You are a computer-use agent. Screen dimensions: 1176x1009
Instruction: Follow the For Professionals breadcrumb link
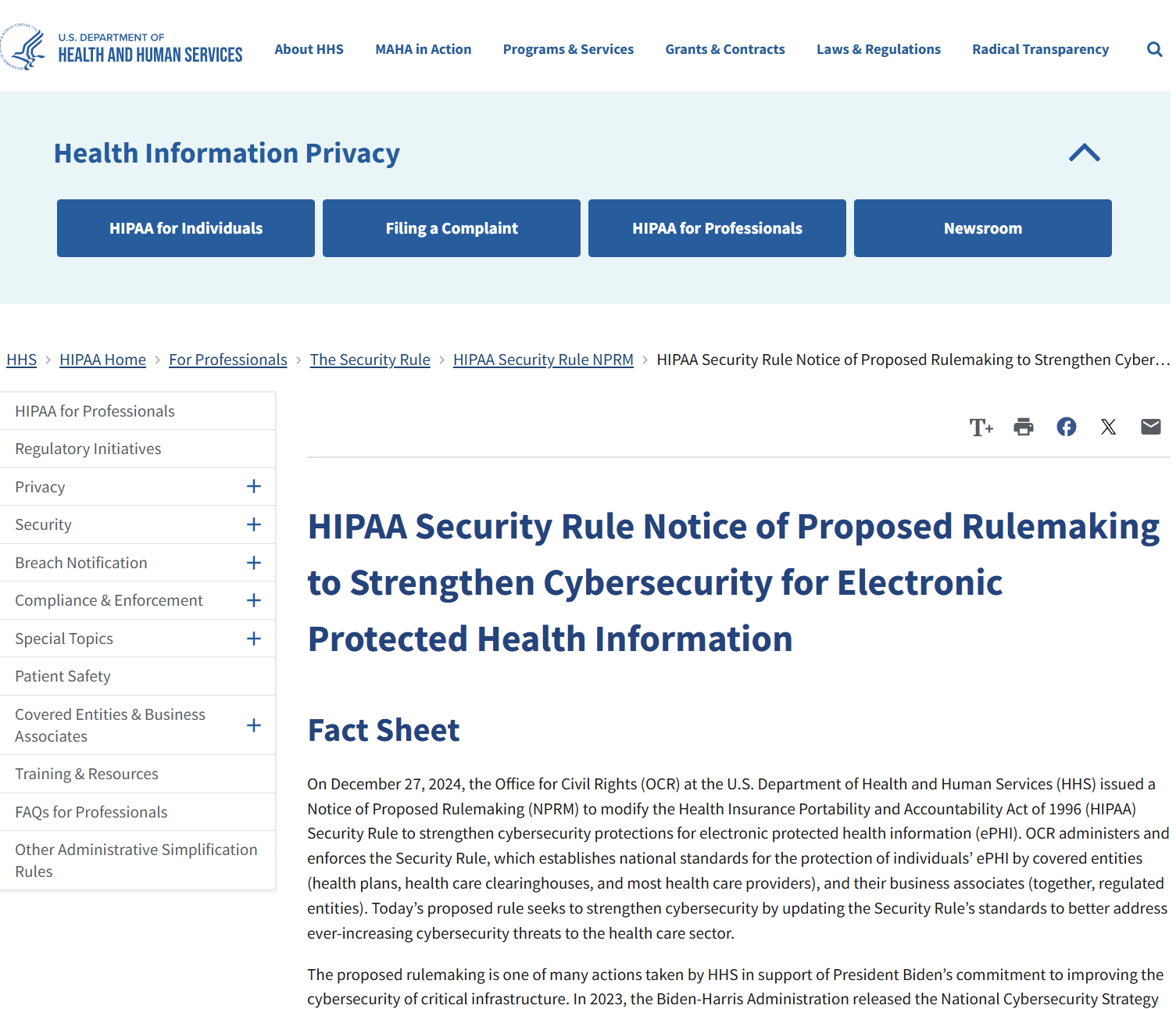click(x=228, y=360)
